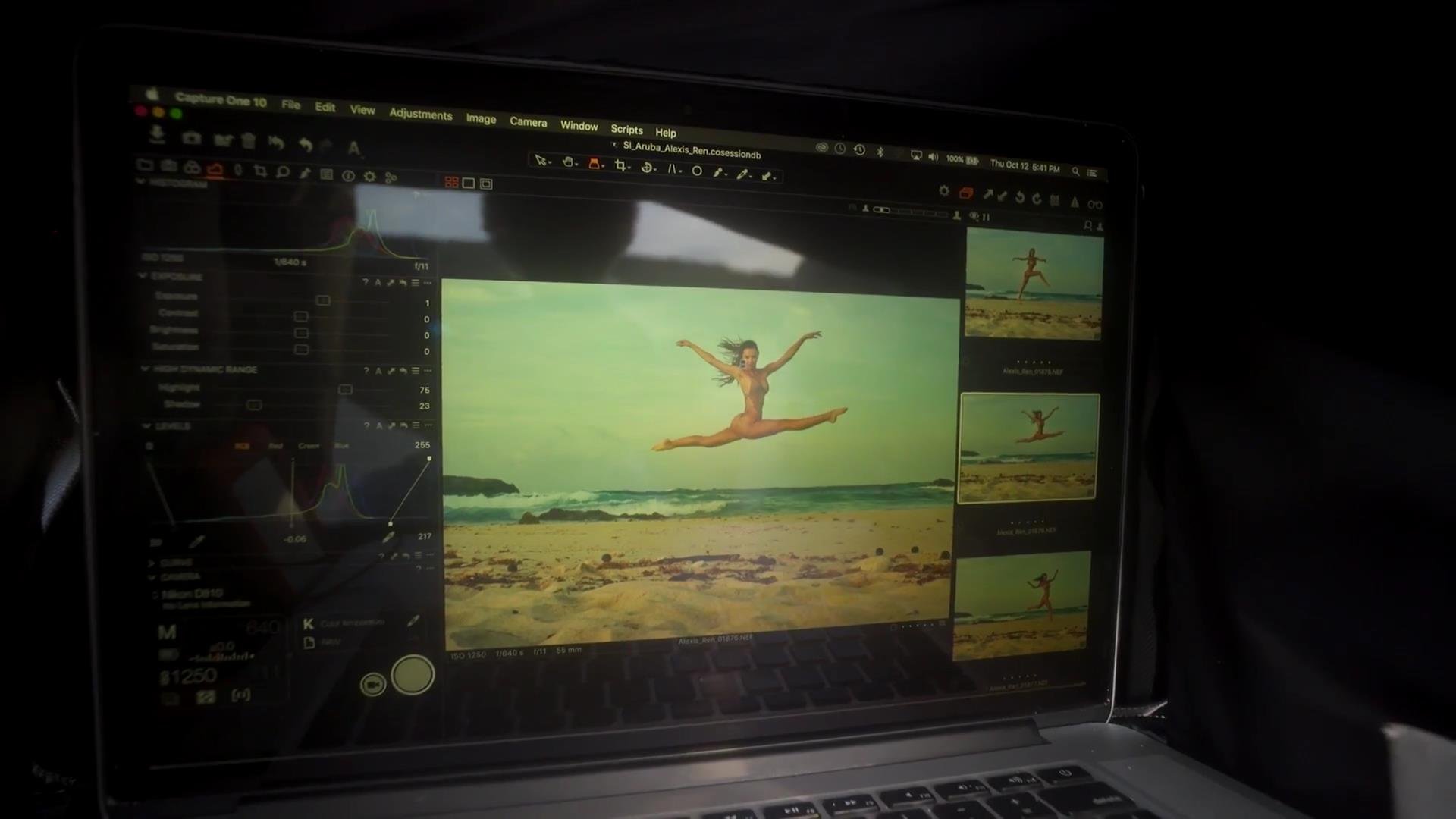Click the Highlight slider handle in HDR panel

point(345,389)
